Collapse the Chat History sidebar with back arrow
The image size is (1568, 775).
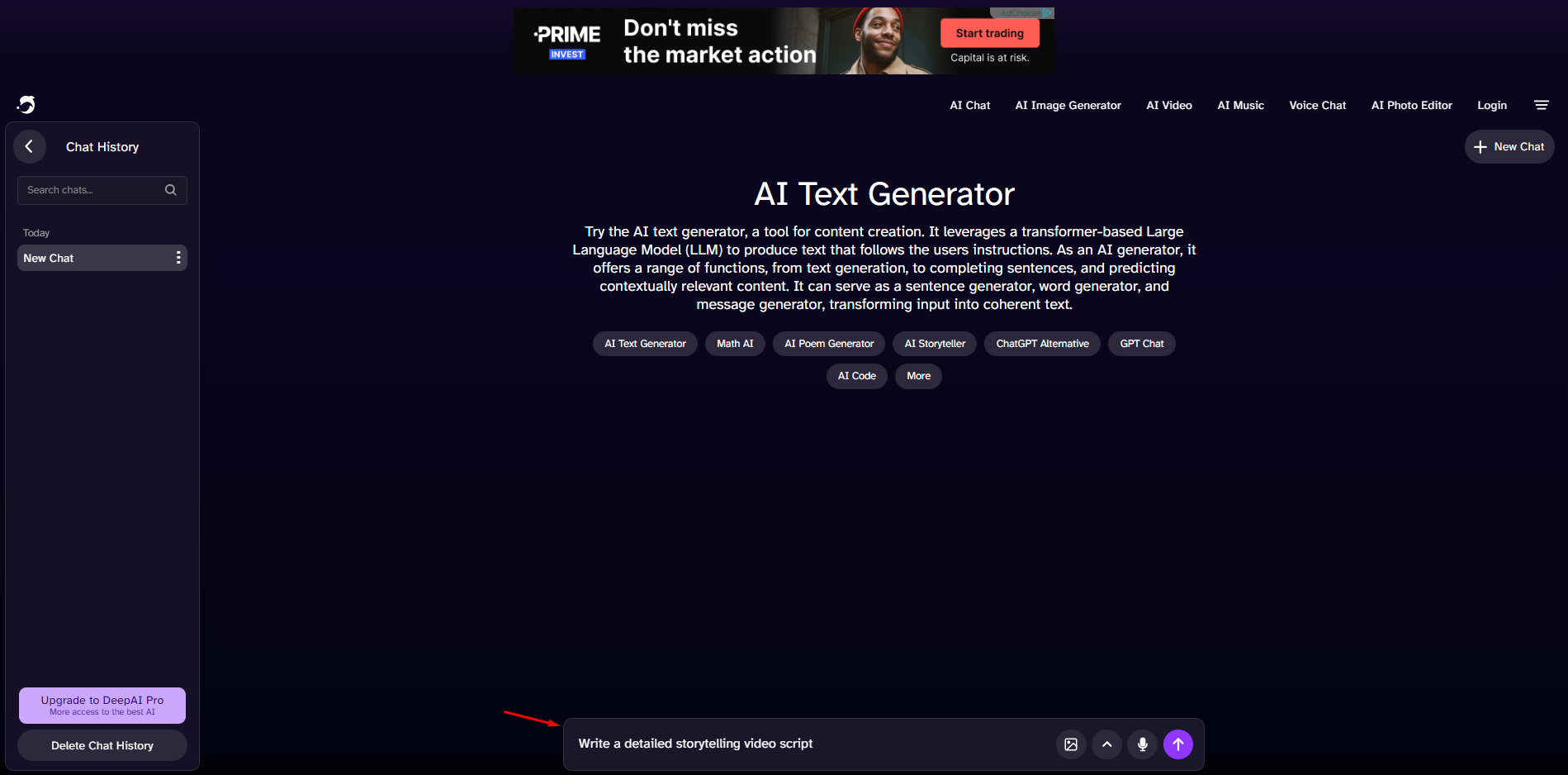tap(30, 146)
